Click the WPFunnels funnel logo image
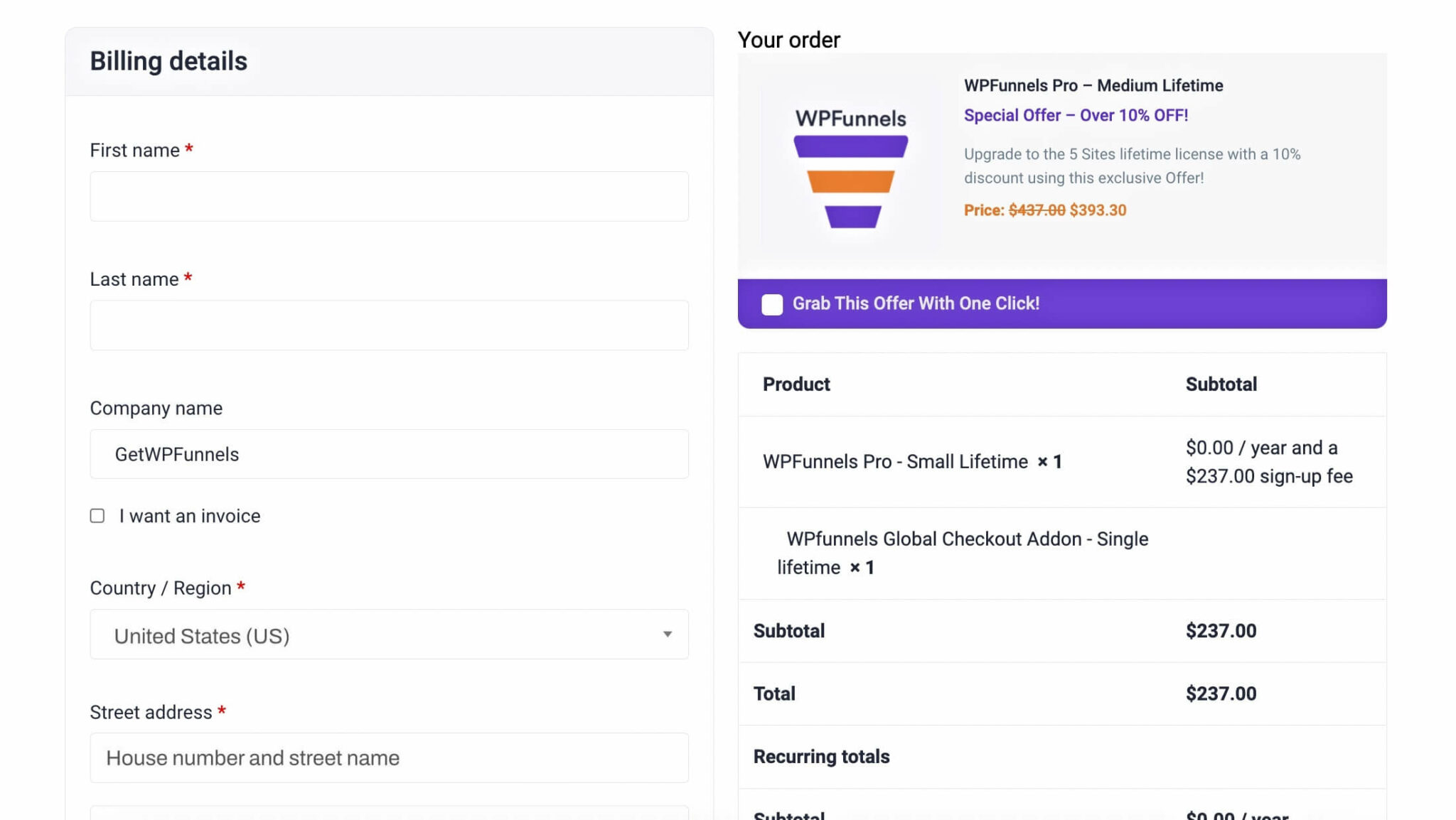This screenshot has height=820, width=1456. (850, 169)
